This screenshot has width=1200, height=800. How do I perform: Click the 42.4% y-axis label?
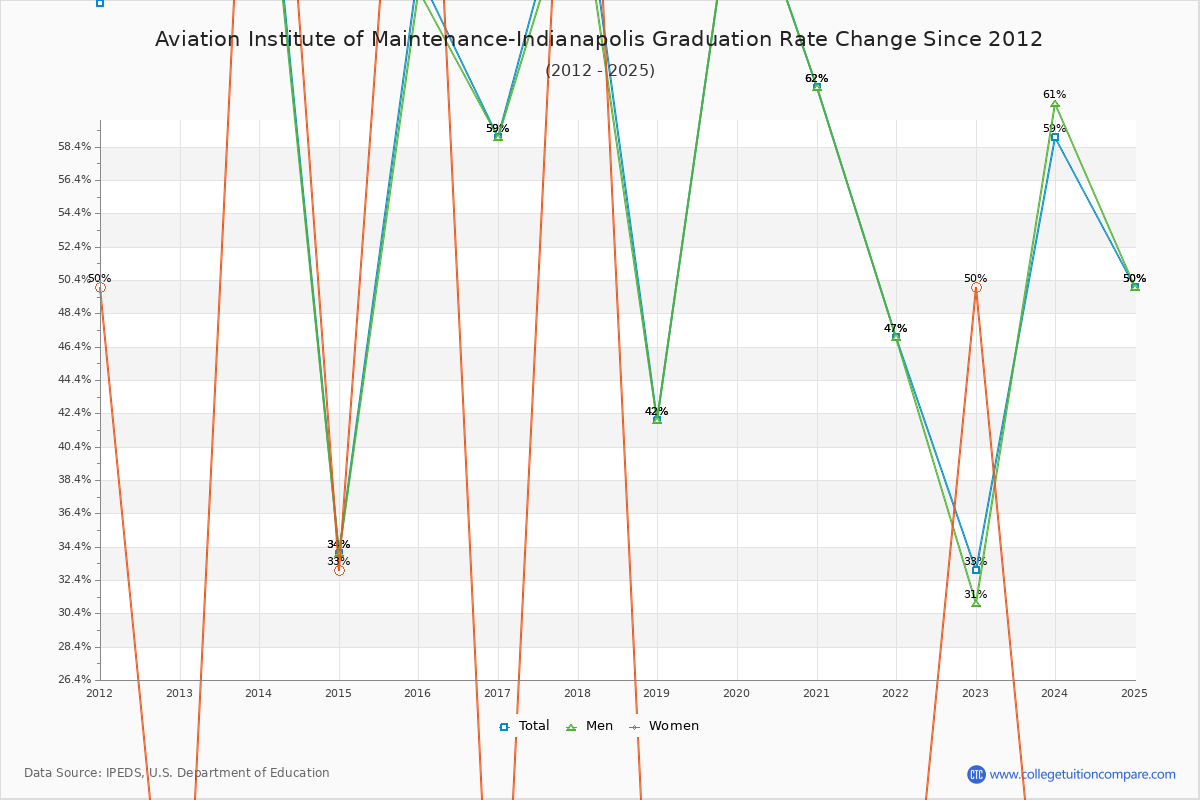click(76, 413)
